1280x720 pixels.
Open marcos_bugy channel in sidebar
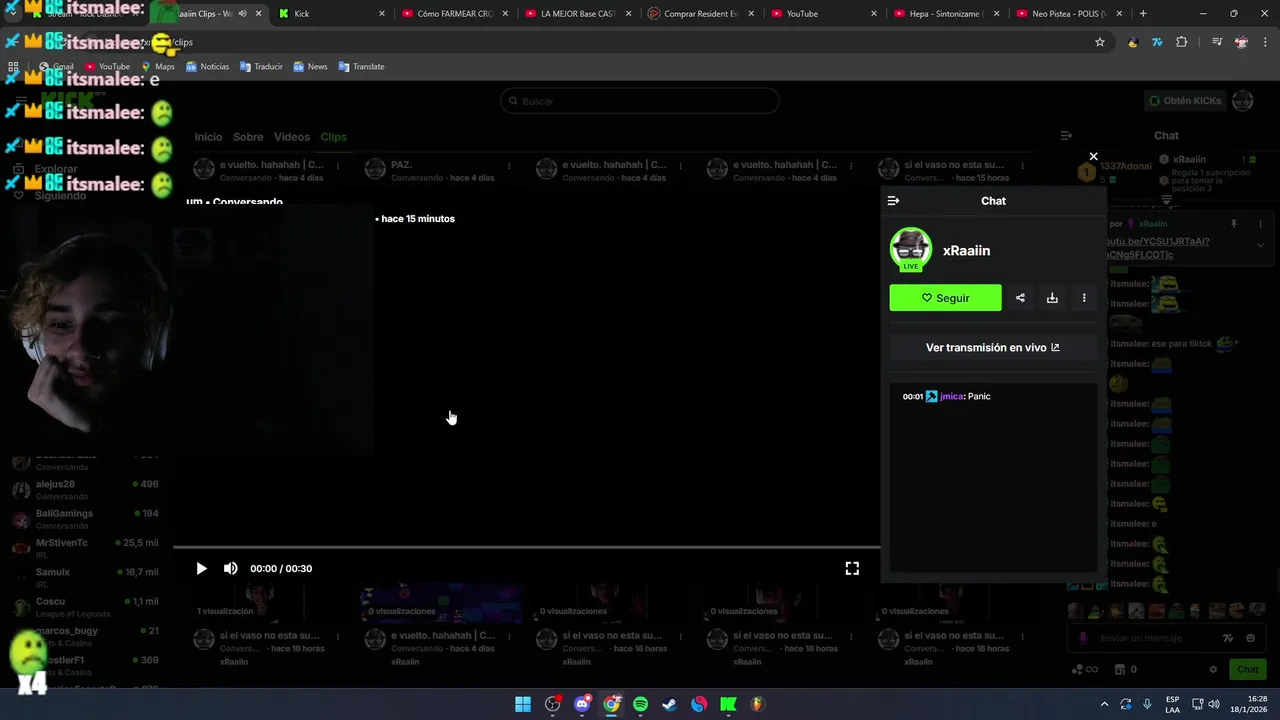click(x=85, y=635)
